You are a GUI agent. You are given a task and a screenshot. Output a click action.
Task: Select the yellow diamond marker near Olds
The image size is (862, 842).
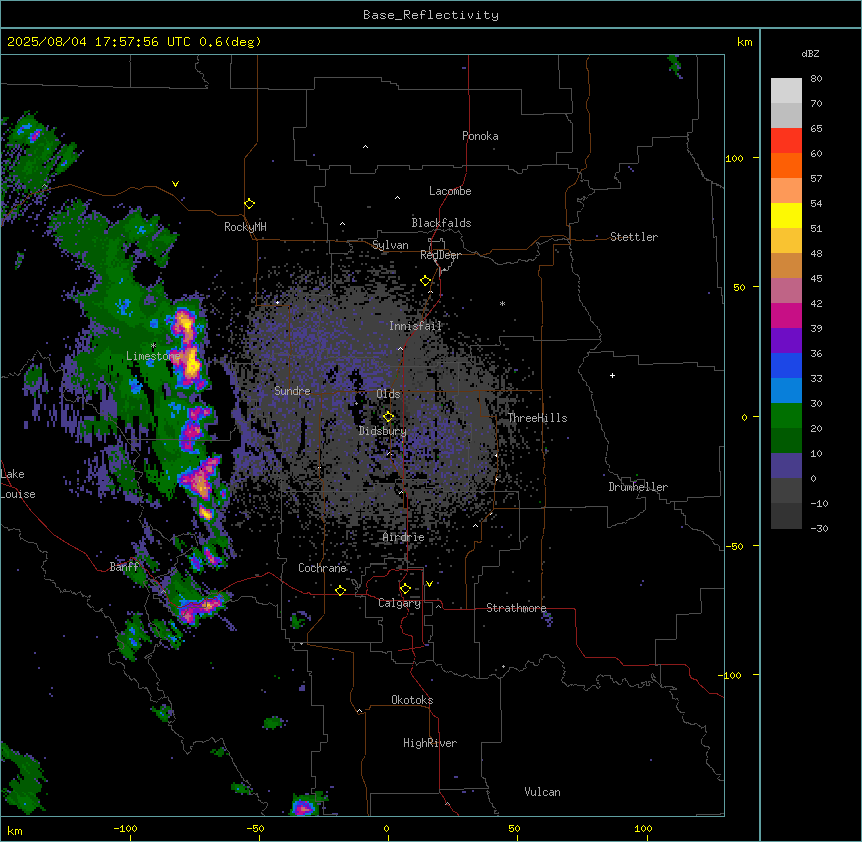pyautogui.click(x=389, y=417)
